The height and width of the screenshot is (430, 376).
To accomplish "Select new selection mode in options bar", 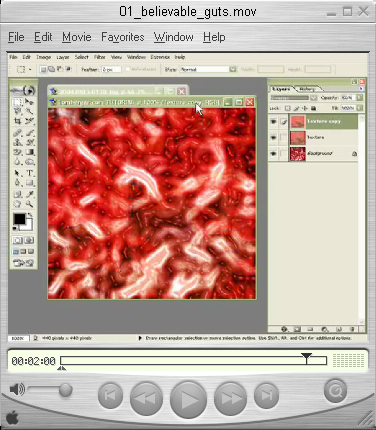I will coord(43,69).
